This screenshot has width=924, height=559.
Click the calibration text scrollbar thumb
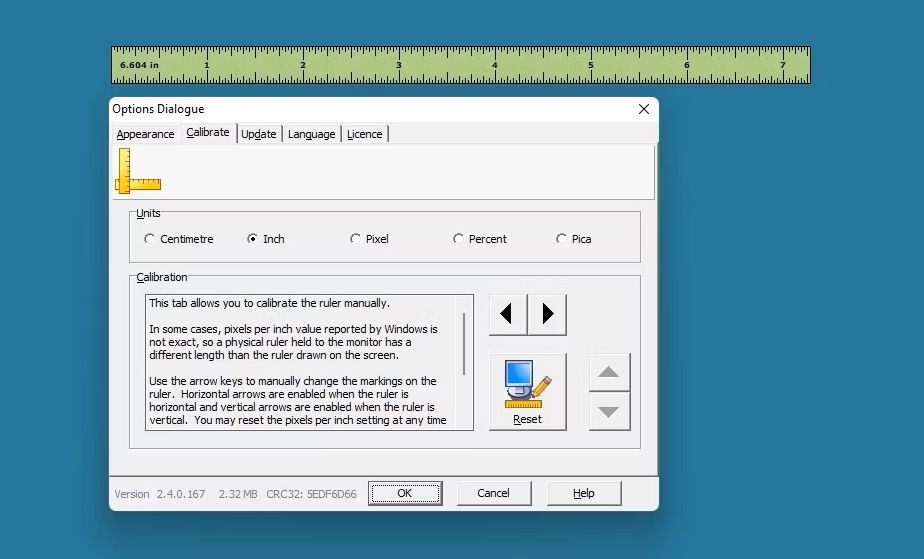(x=464, y=344)
